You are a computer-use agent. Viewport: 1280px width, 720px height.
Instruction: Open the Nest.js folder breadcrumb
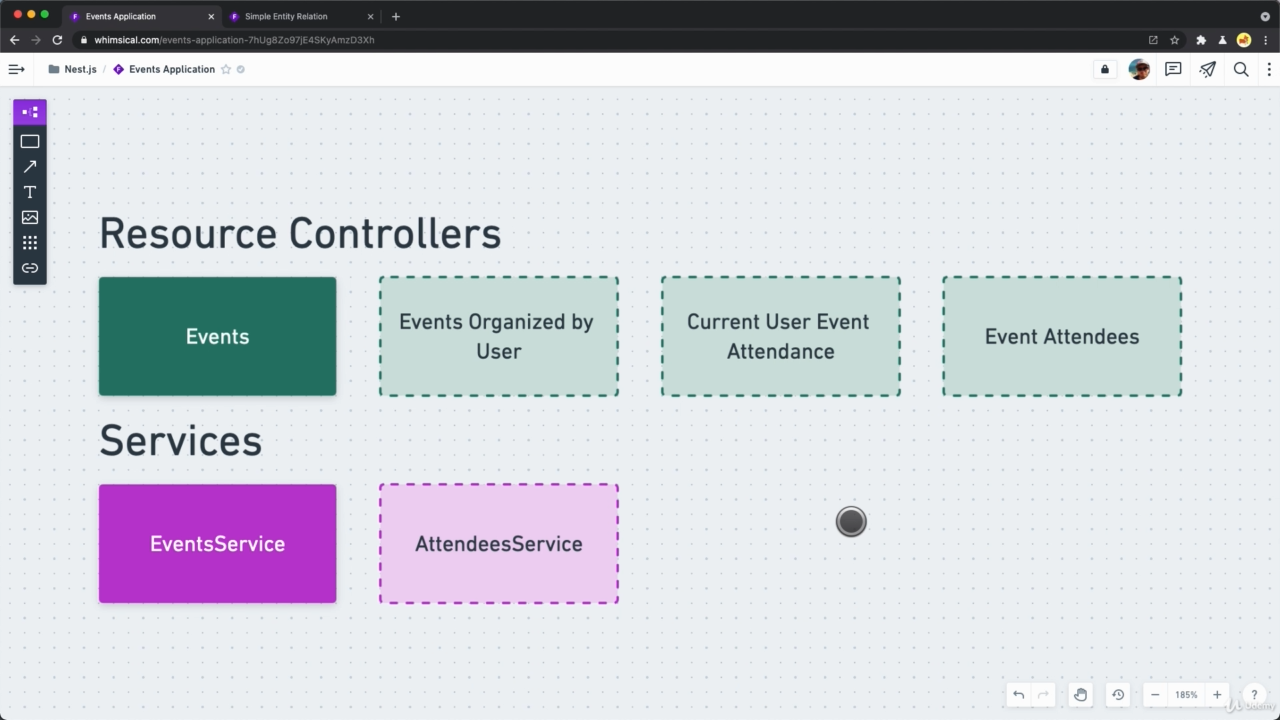click(80, 69)
